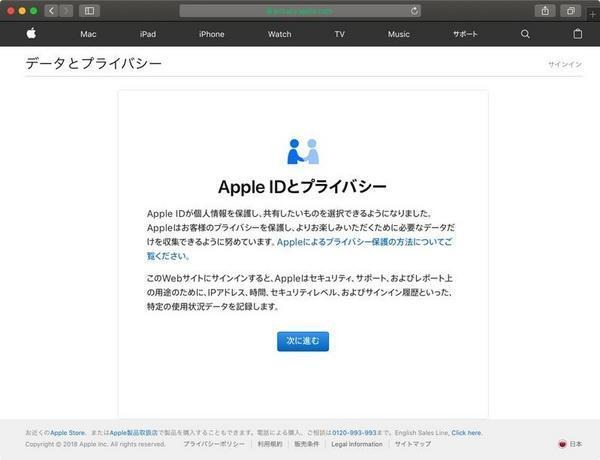600x460 pixels.
Task: Follow the Click here footer link
Action: [466, 433]
